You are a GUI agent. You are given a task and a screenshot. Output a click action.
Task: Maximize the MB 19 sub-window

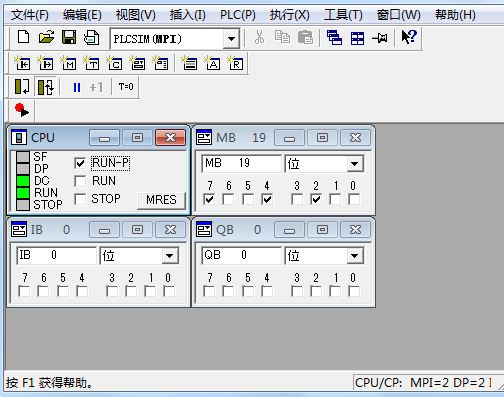point(322,138)
